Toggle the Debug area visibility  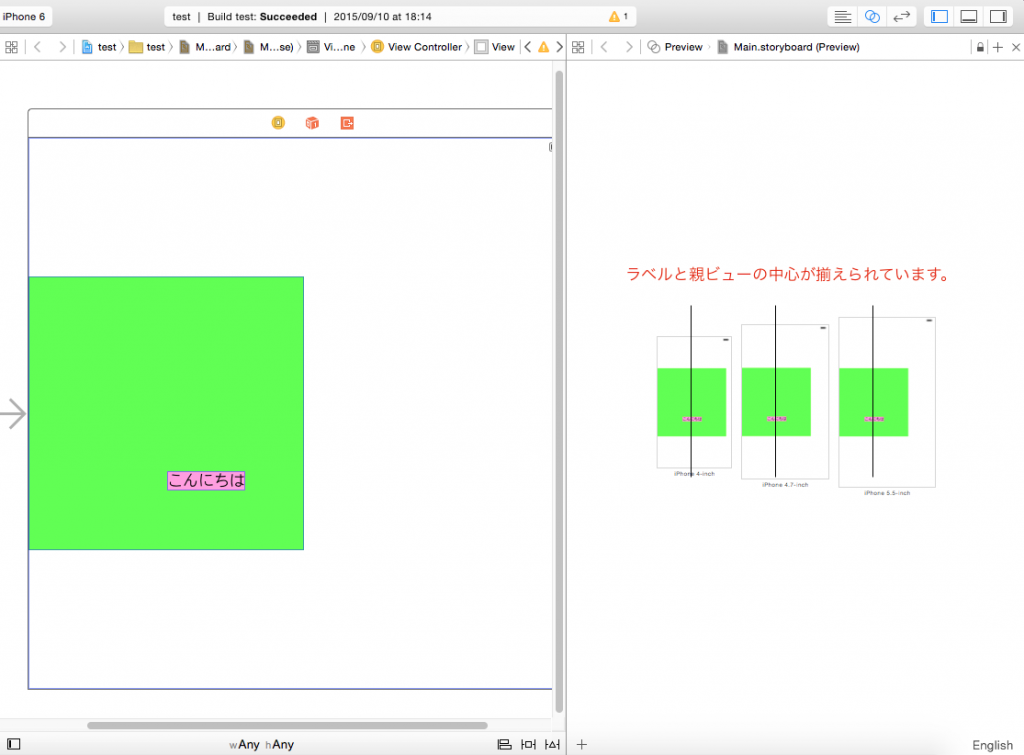pyautogui.click(x=968, y=17)
